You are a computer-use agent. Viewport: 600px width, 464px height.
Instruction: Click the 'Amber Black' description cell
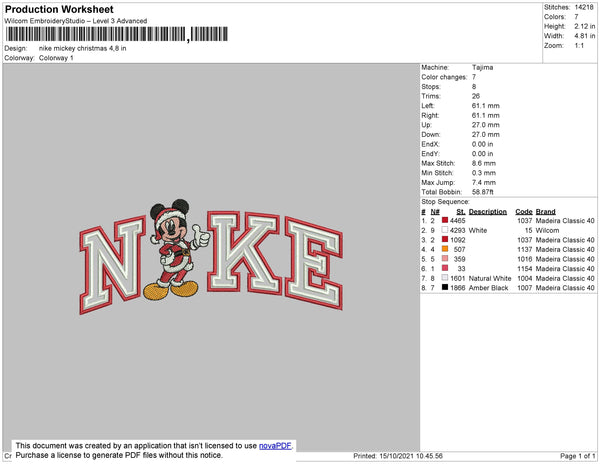point(488,288)
